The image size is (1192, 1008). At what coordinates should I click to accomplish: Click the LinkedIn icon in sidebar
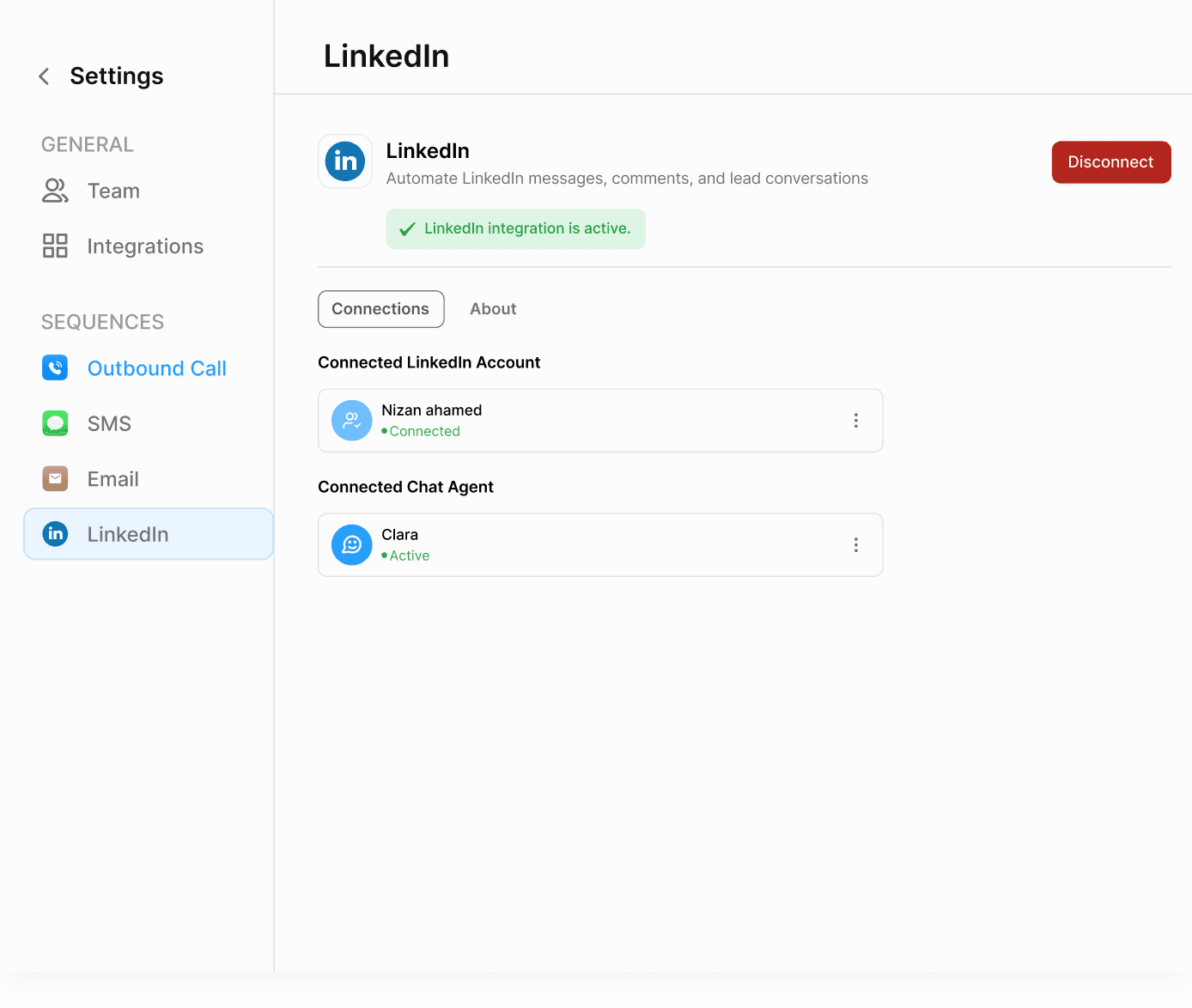coord(55,533)
